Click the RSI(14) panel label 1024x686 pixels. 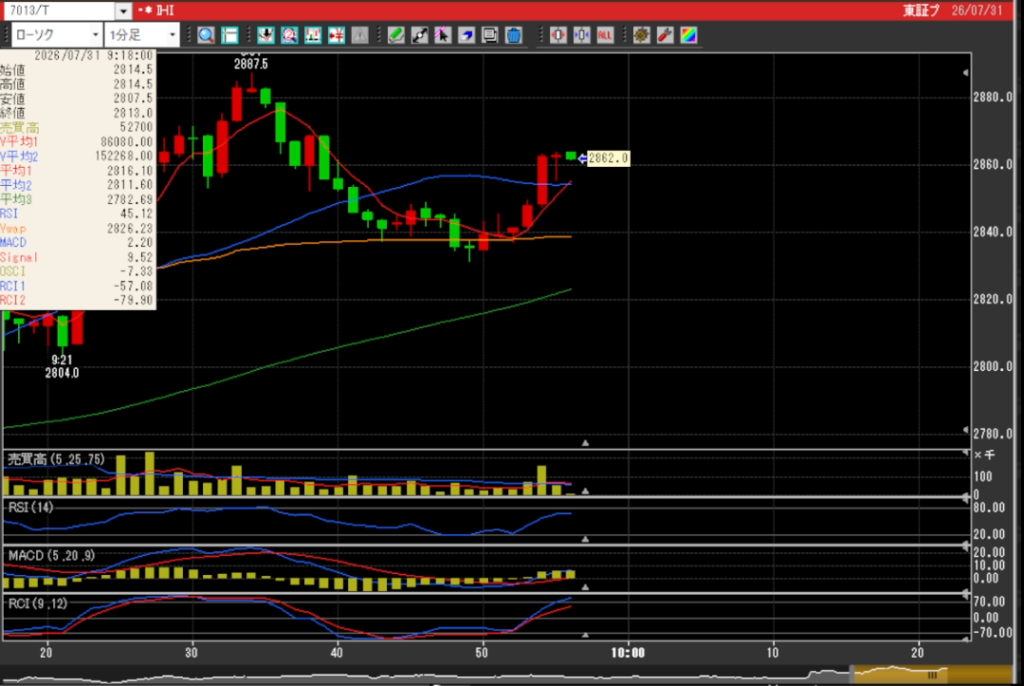click(x=31, y=508)
